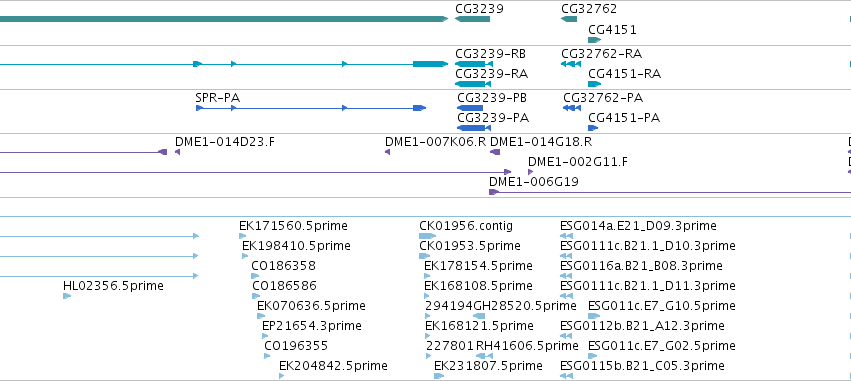
Task: Select the HL02356.5prime EST arrow
Action: point(67,296)
